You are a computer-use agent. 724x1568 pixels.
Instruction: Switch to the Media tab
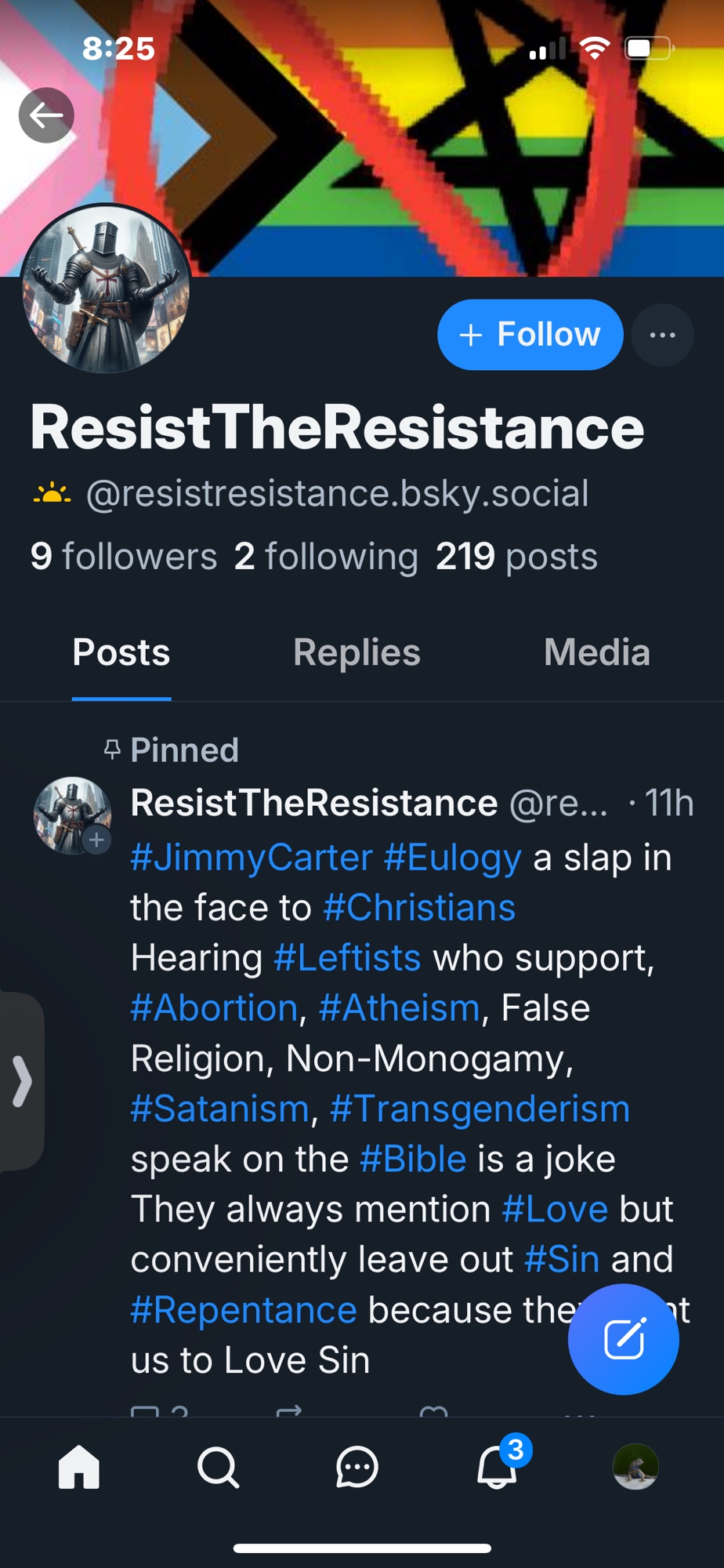pos(597,652)
